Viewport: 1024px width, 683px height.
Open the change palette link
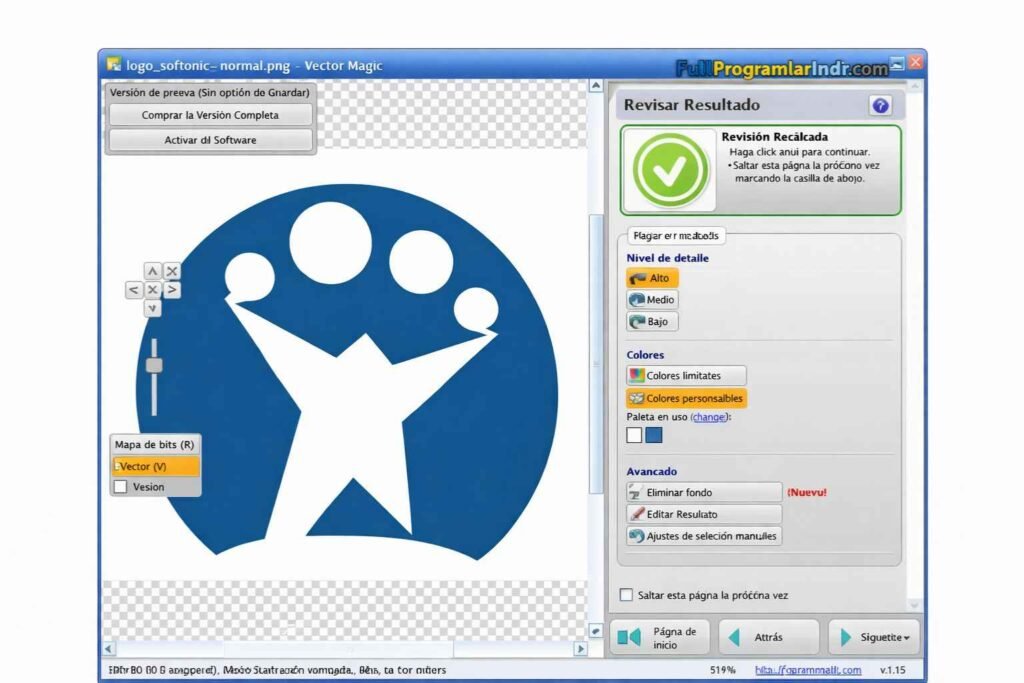[708, 417]
